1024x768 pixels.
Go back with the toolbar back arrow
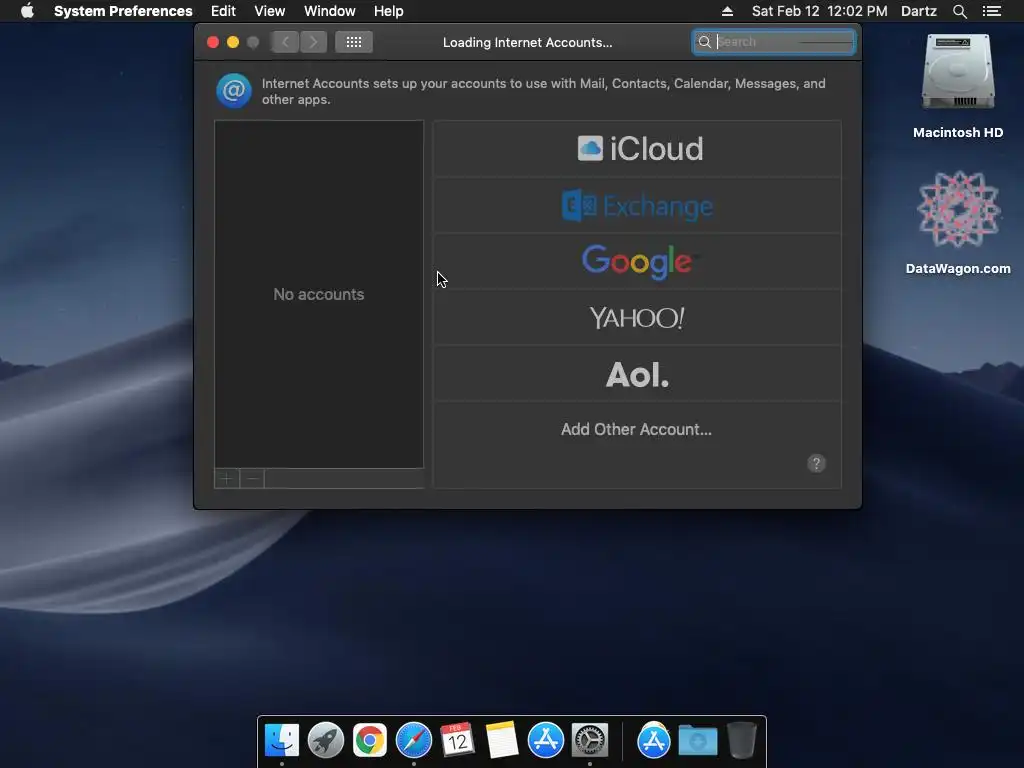285,42
